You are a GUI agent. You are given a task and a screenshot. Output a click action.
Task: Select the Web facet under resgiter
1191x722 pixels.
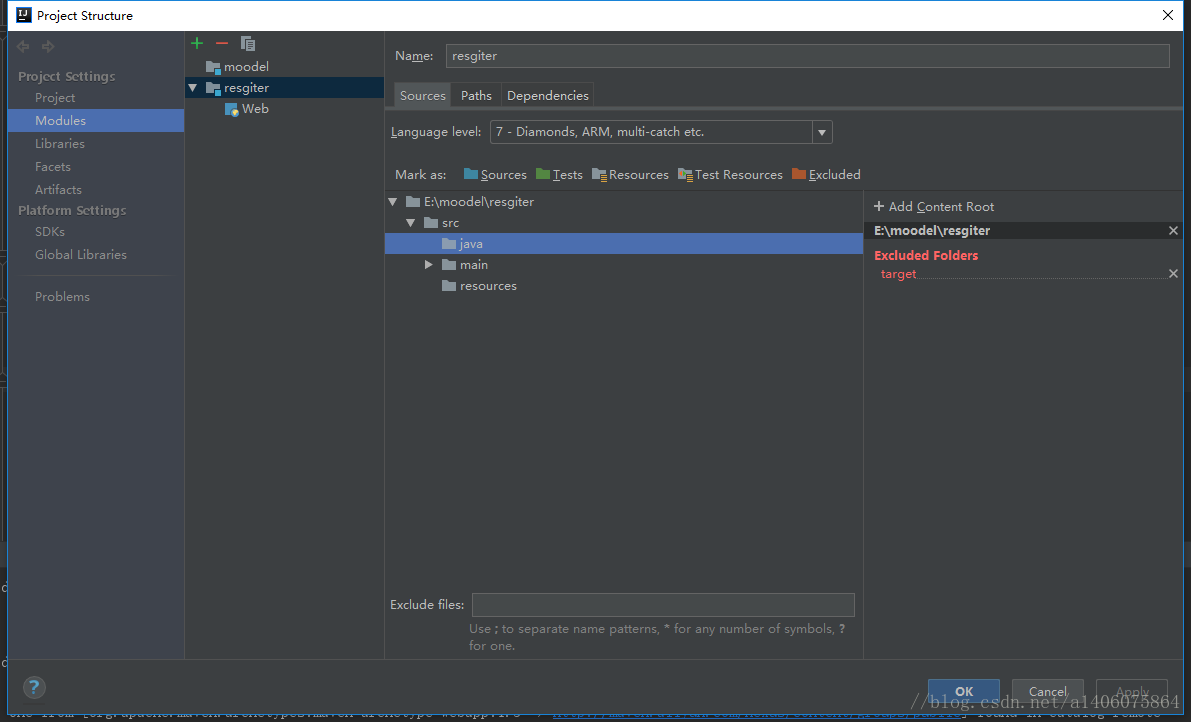[x=247, y=109]
